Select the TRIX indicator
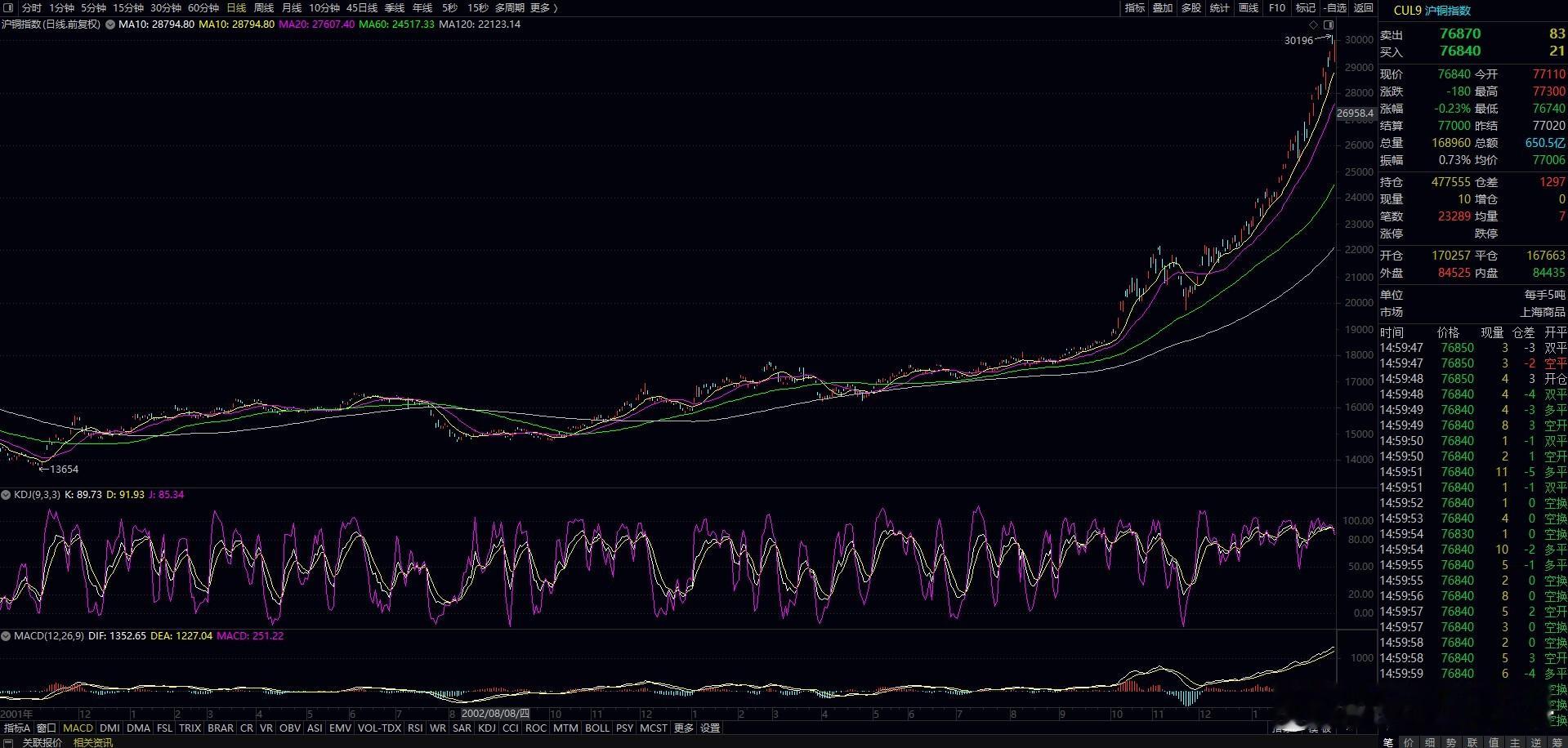The width and height of the screenshot is (1568, 748). [x=190, y=728]
